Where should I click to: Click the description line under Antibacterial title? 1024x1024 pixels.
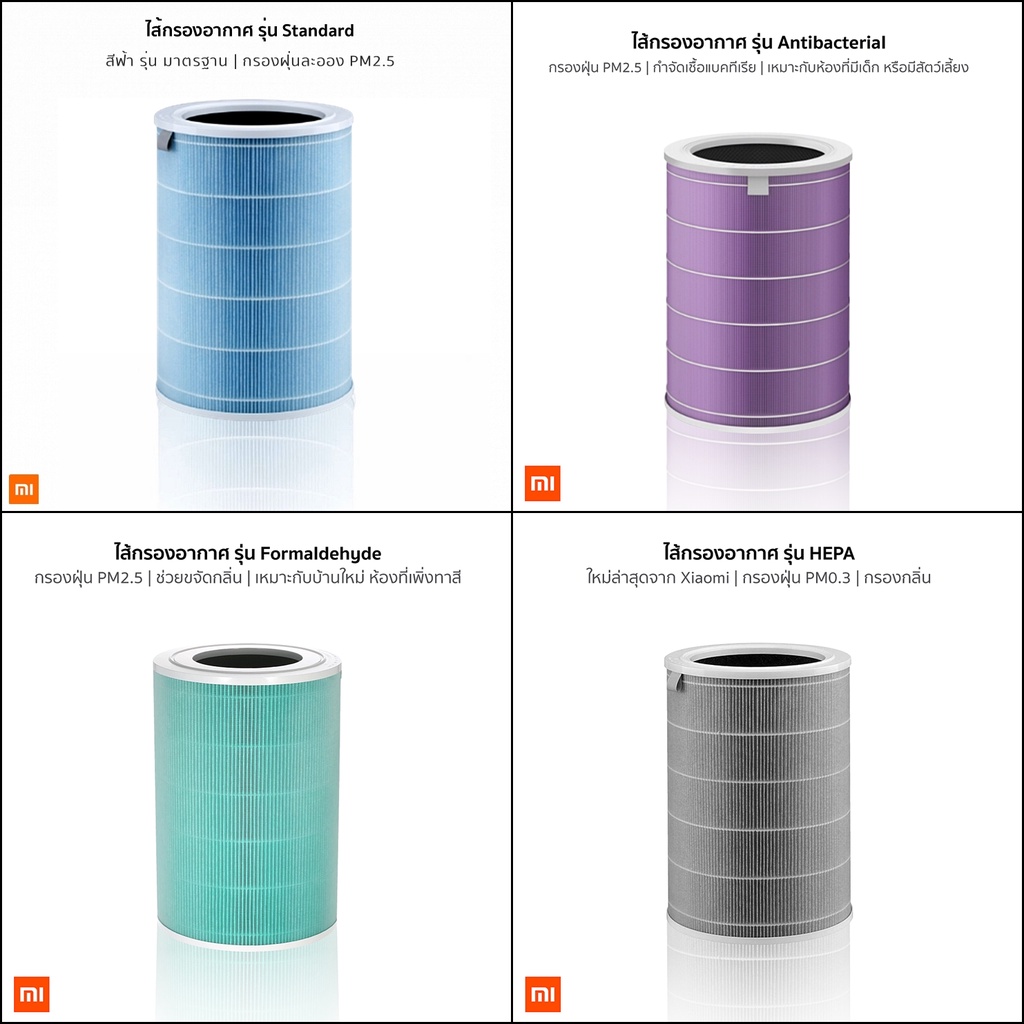(758, 67)
